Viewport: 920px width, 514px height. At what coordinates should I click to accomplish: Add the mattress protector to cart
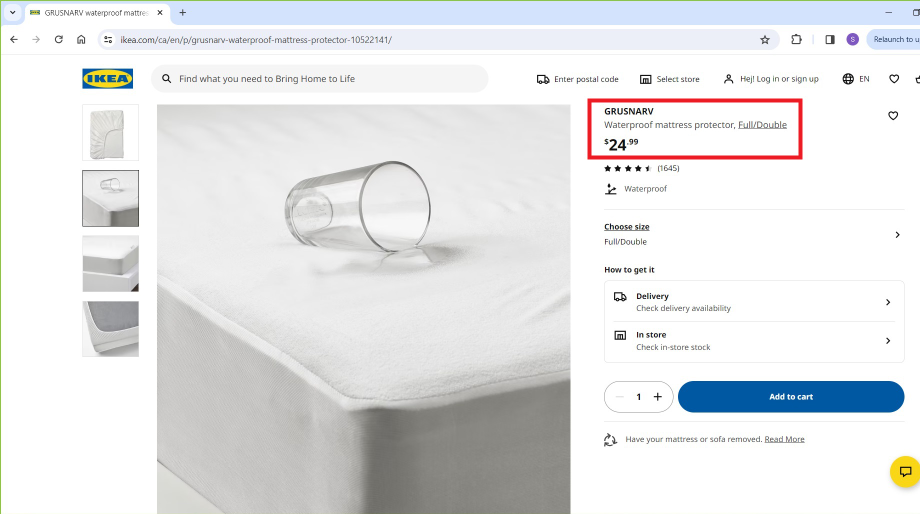(790, 397)
